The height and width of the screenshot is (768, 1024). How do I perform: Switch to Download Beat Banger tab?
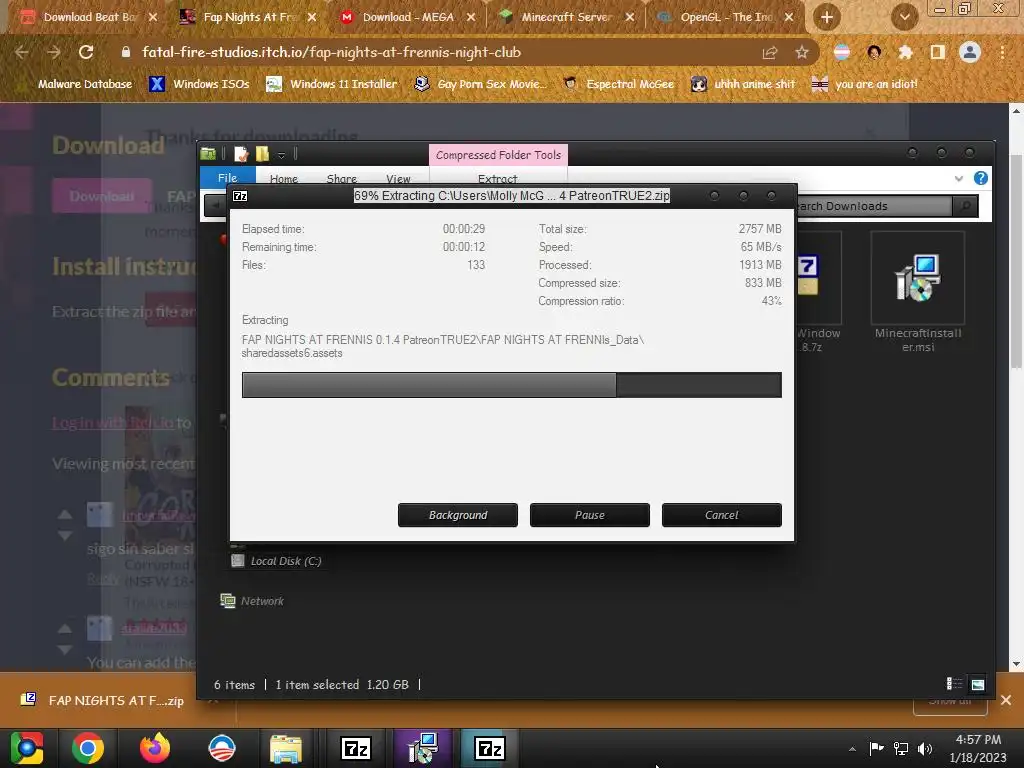[88, 17]
